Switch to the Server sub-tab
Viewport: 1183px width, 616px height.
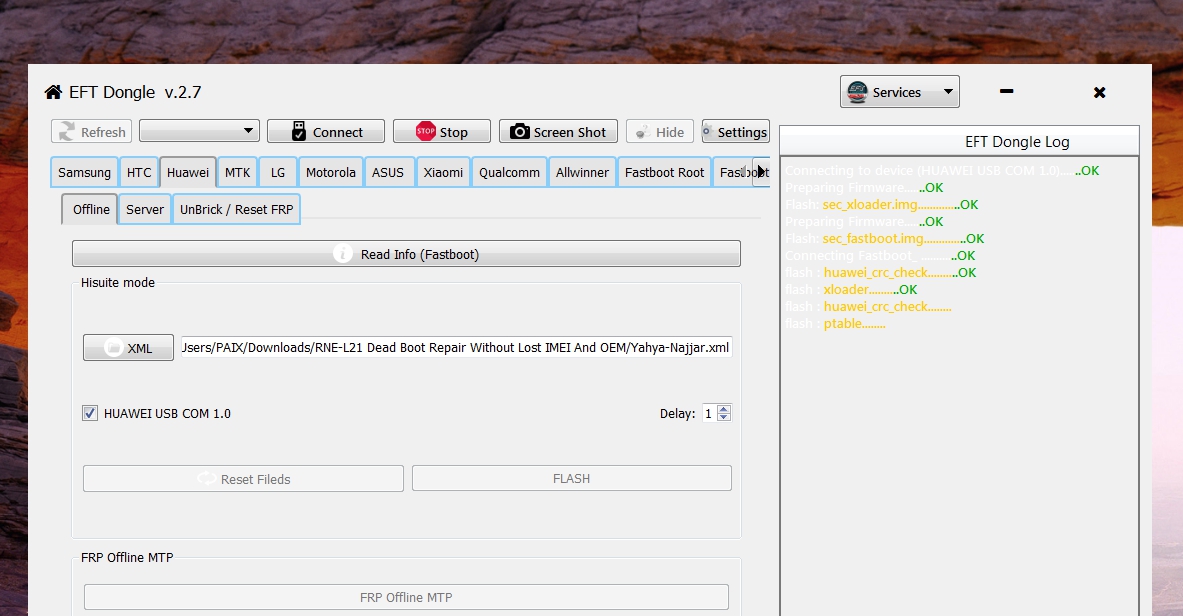tap(145, 209)
